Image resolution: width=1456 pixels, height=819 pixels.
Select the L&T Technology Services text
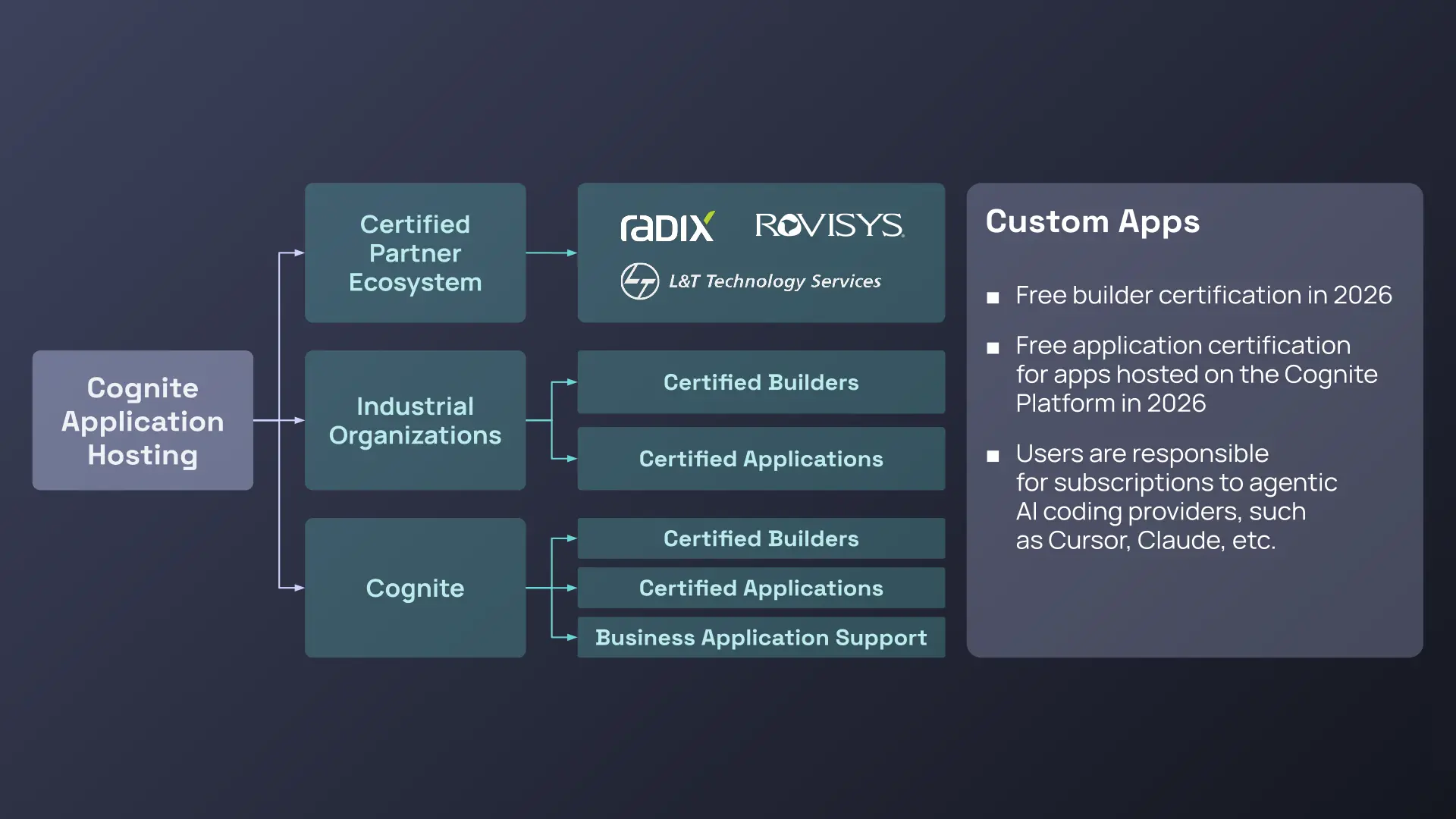point(774,281)
